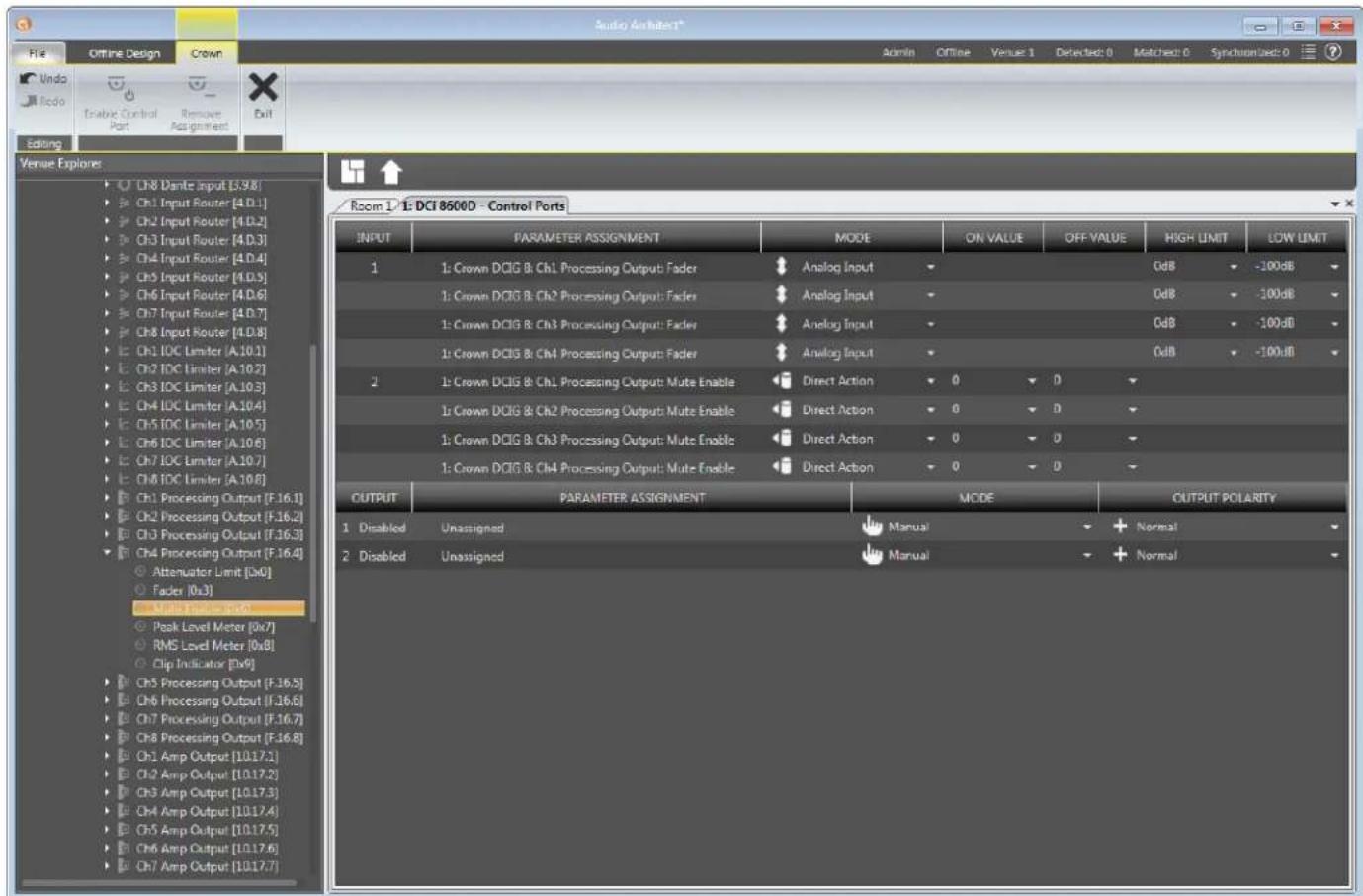Click the Exit X icon in the ribbon
The image size is (1363, 896).
(262, 88)
